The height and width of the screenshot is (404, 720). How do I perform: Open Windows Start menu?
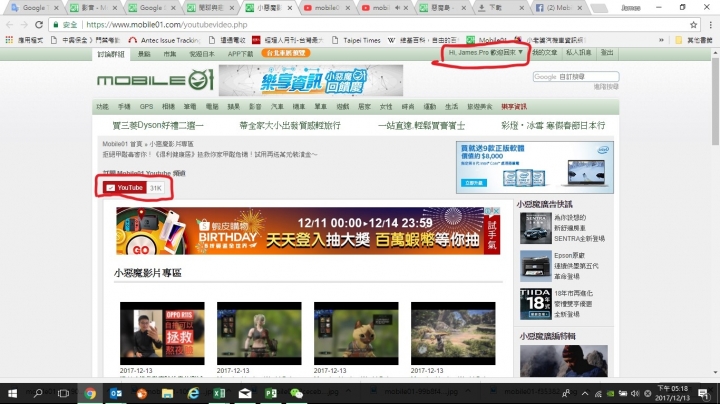12,393
